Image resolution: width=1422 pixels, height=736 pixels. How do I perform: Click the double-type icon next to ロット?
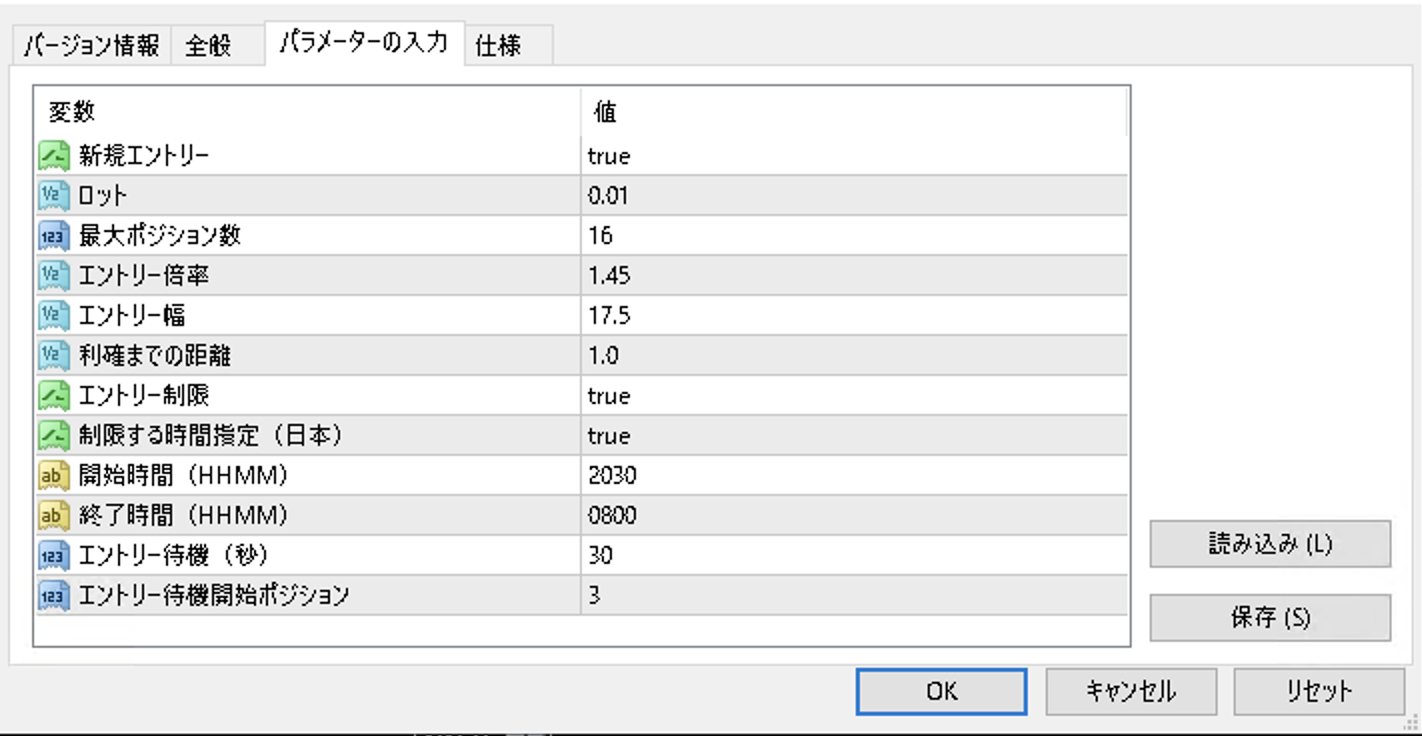click(52, 196)
